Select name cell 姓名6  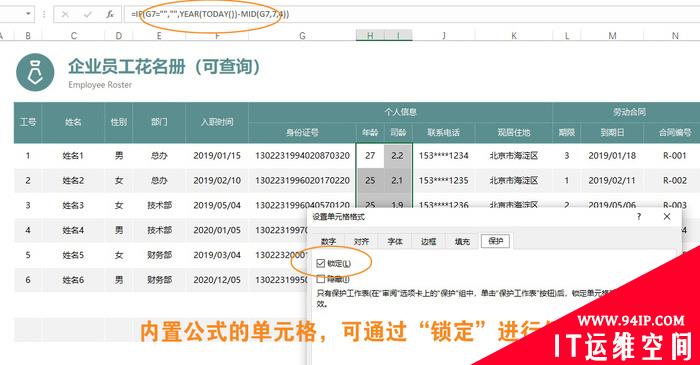73,280
